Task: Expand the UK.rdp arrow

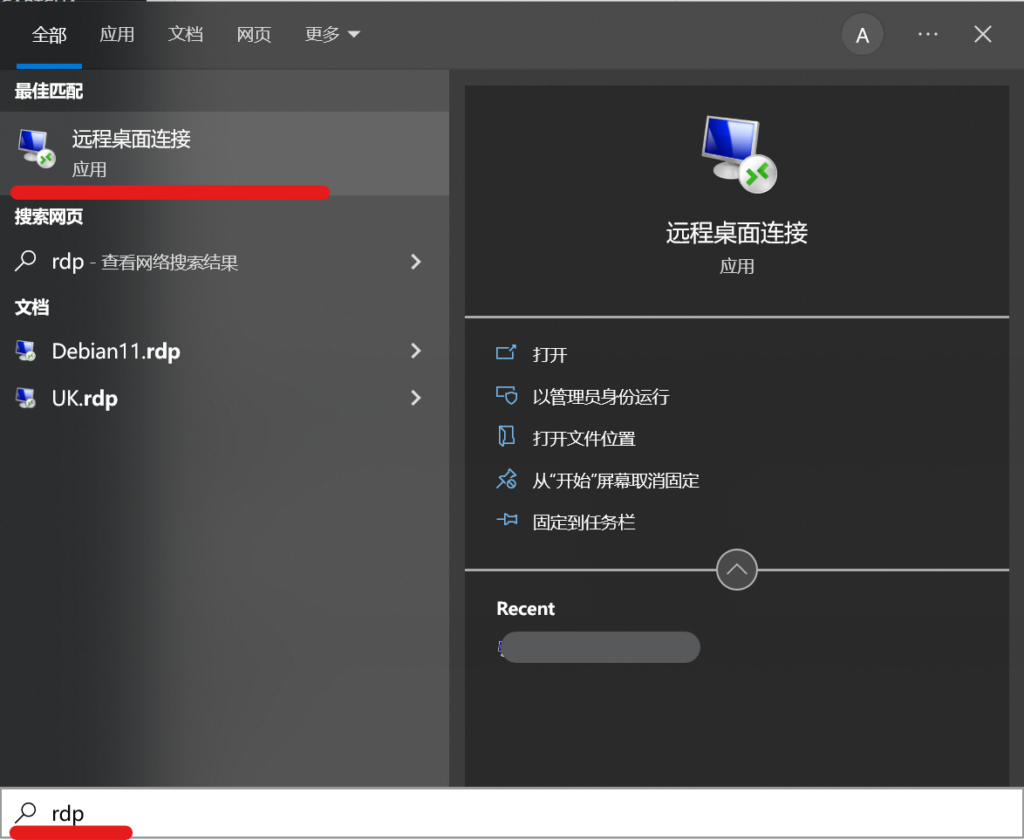Action: [x=415, y=398]
